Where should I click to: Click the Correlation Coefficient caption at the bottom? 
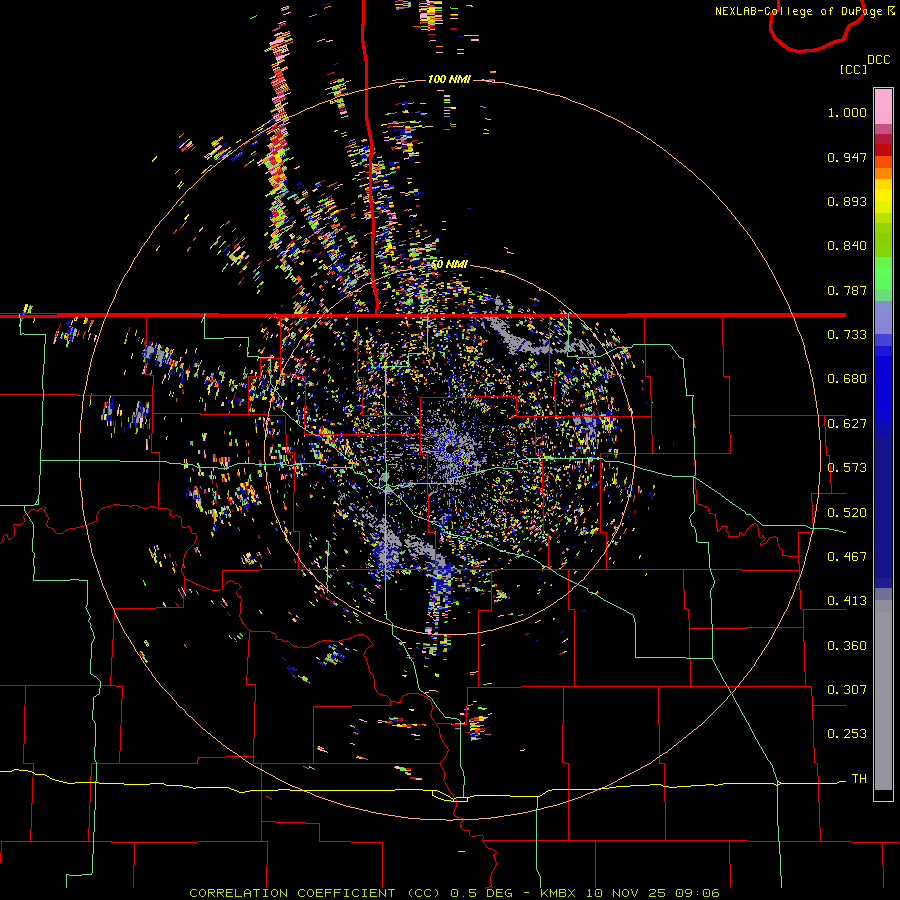click(x=454, y=893)
